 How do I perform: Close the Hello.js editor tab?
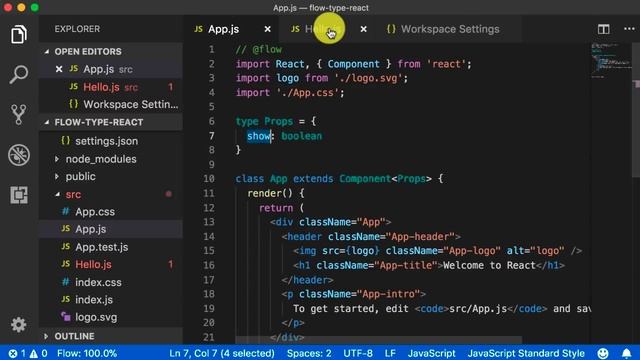click(363, 29)
